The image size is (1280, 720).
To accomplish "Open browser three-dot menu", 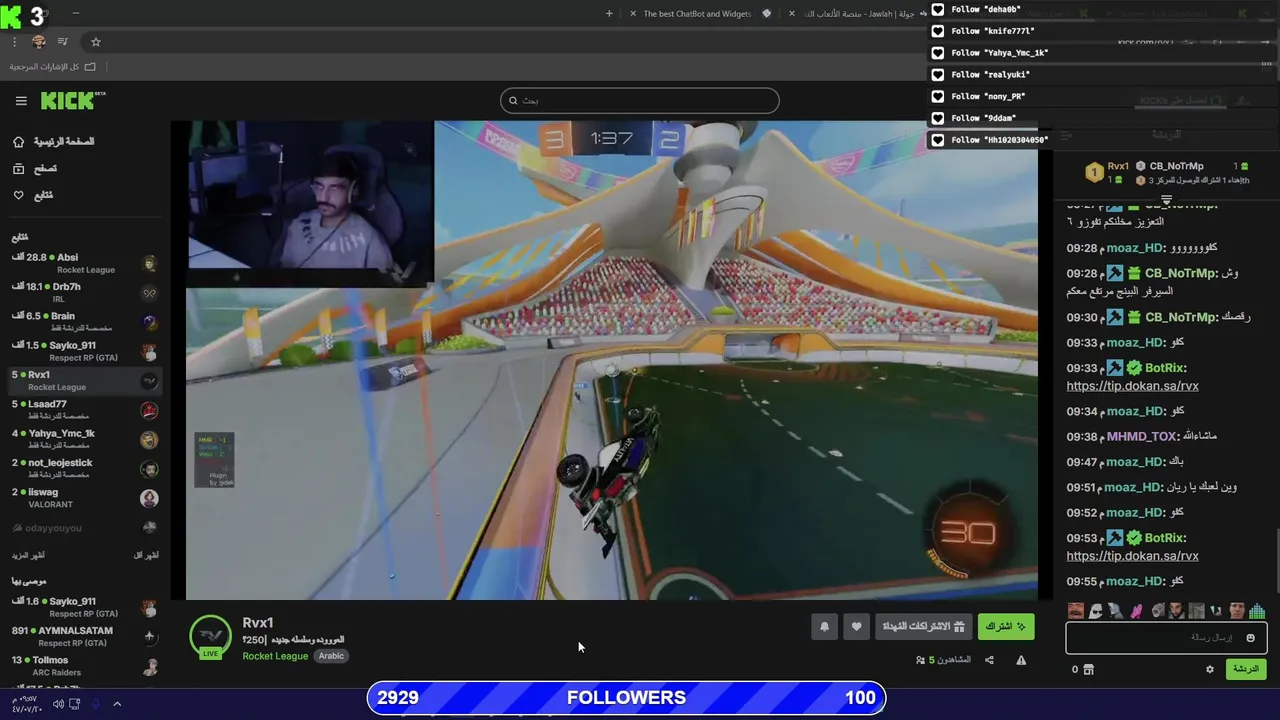I will pyautogui.click(x=14, y=42).
